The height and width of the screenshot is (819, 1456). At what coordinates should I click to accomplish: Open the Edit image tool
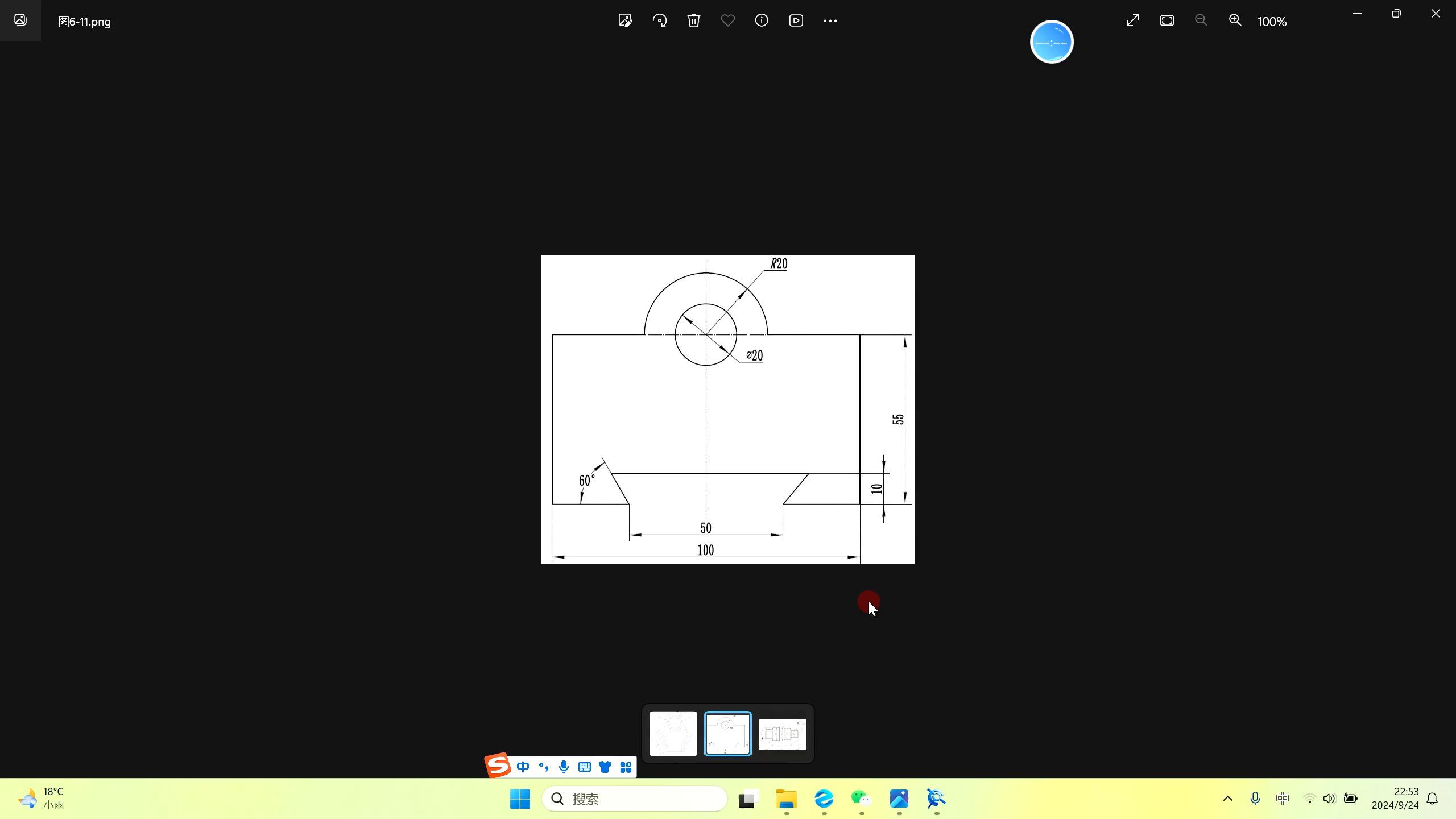point(625,21)
